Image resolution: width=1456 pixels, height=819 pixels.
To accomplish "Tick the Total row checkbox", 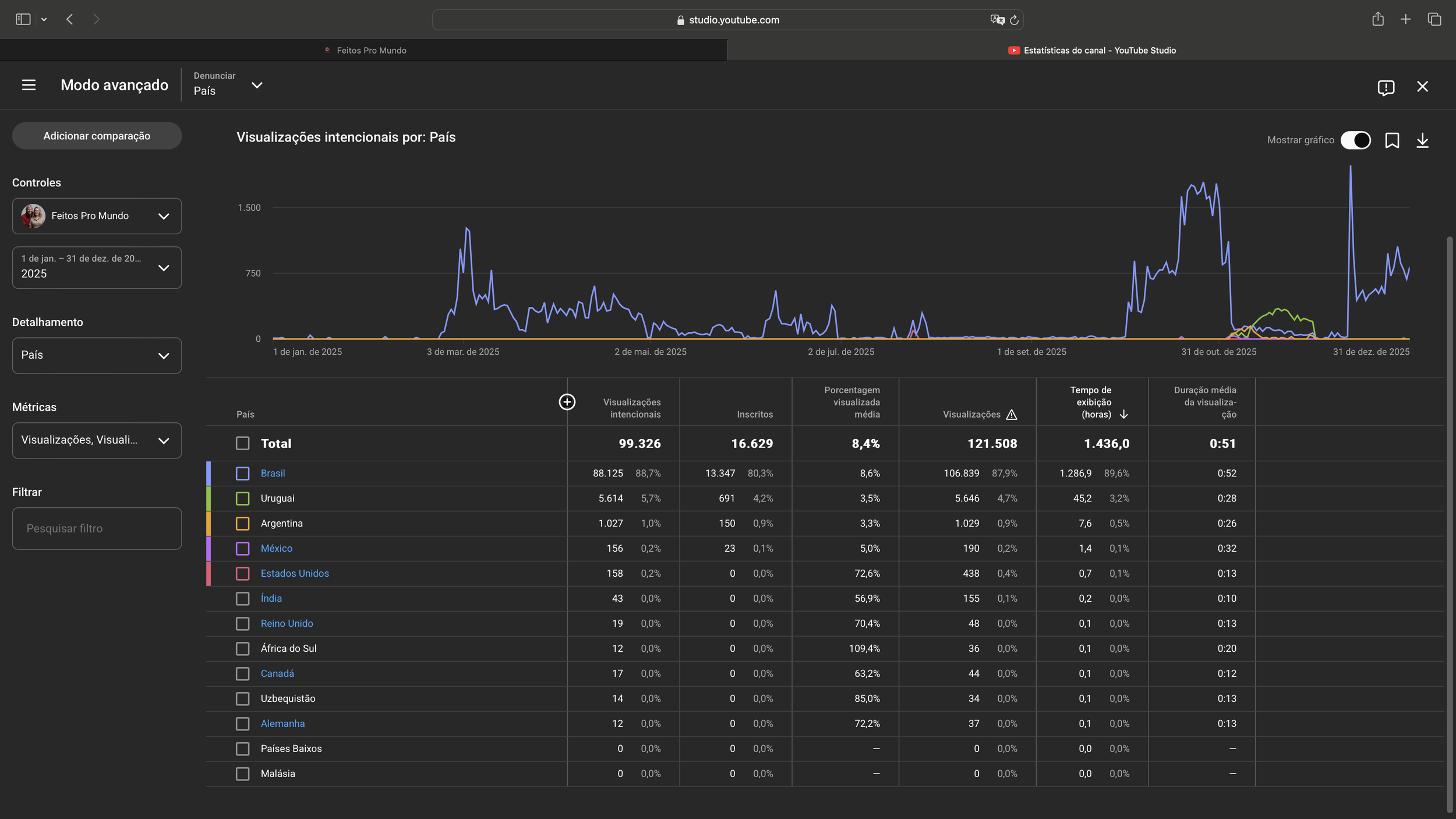I will tap(242, 443).
